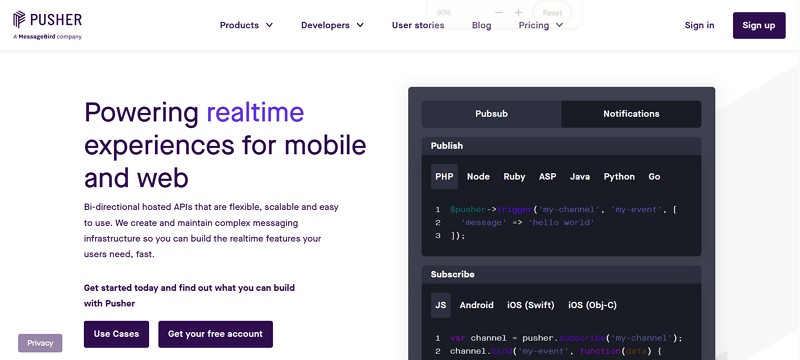This screenshot has width=800, height=360.
Task: Select the iOS (Obj-C) subscribe tab
Action: 592,305
